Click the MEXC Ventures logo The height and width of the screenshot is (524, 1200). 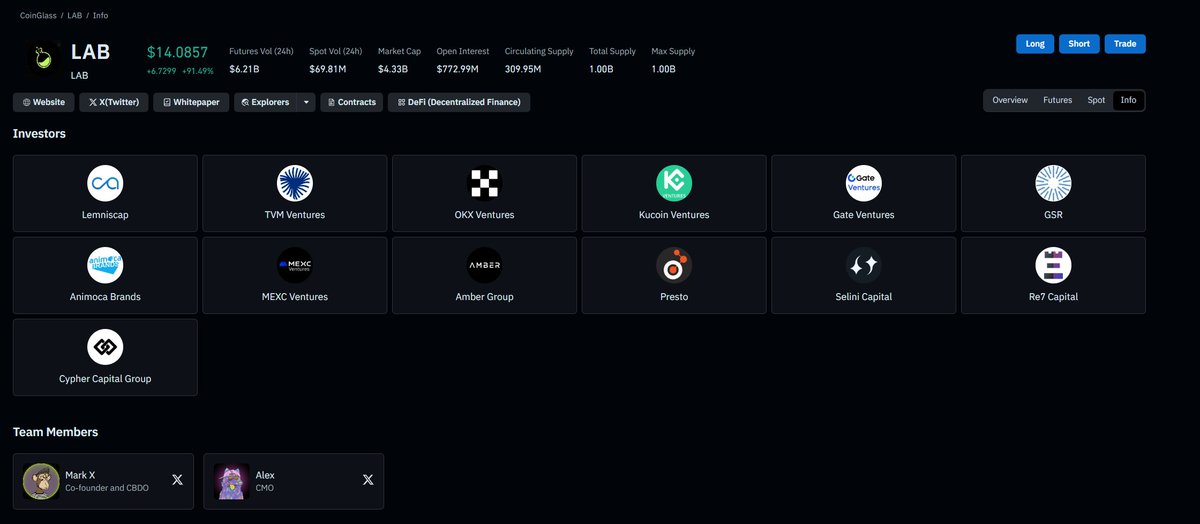[295, 265]
